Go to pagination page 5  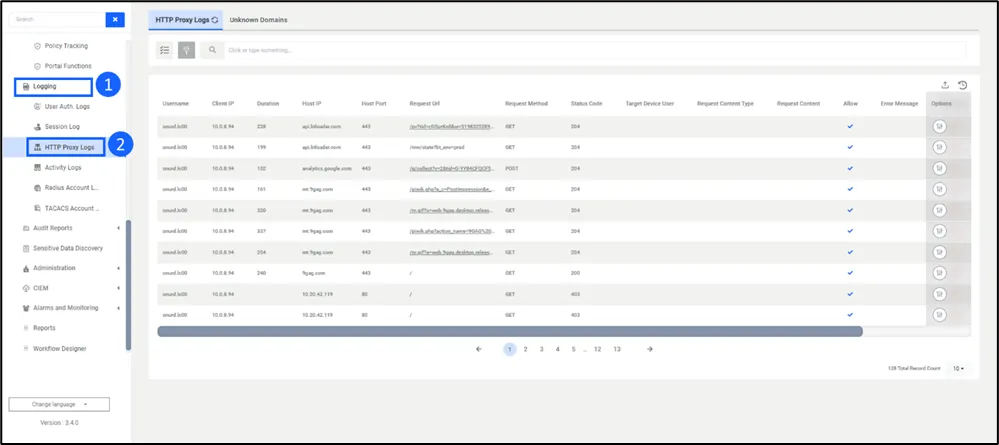(573, 349)
